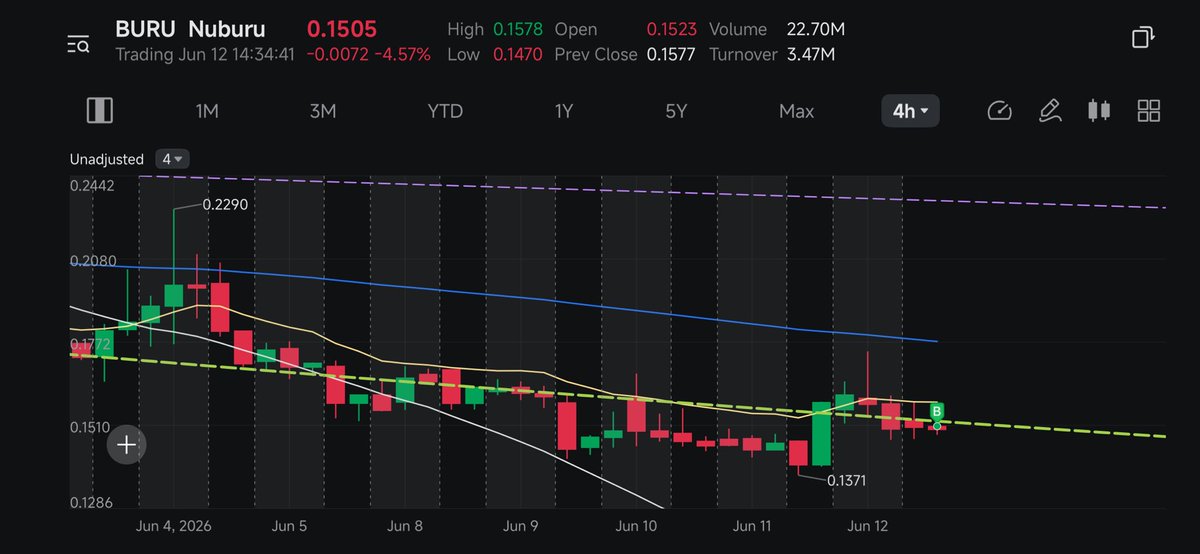This screenshot has height=554, width=1200.
Task: Tap the BURU Nuburu ticker title
Action: pyautogui.click(x=190, y=30)
